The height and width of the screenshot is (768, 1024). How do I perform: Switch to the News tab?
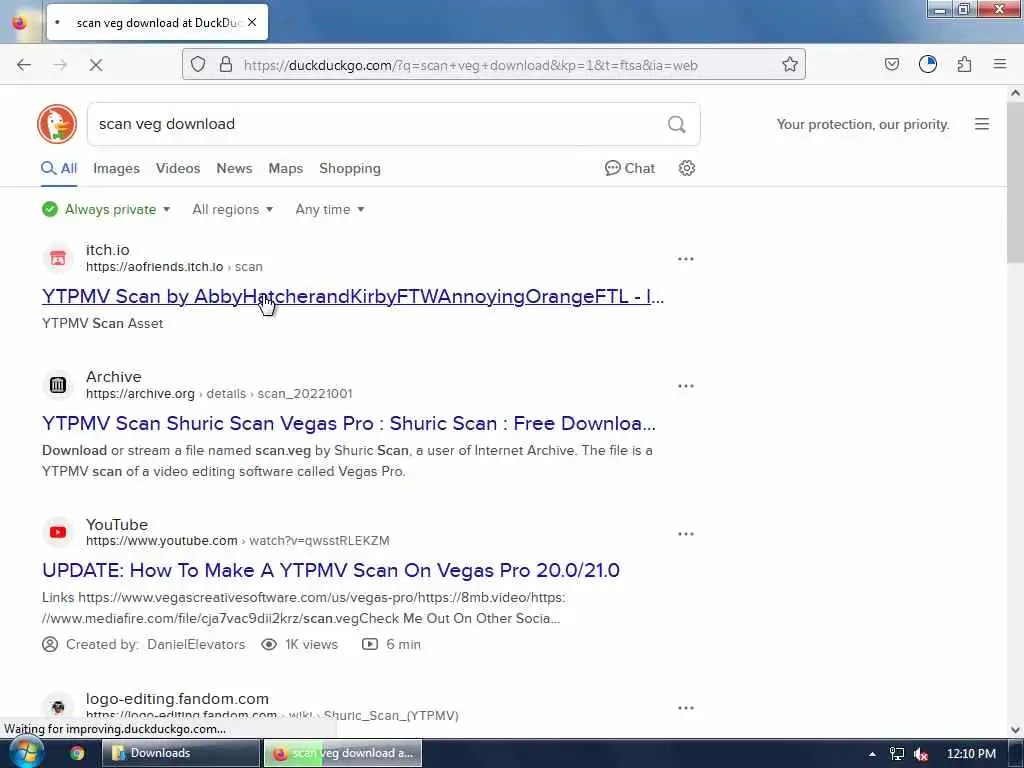(234, 168)
